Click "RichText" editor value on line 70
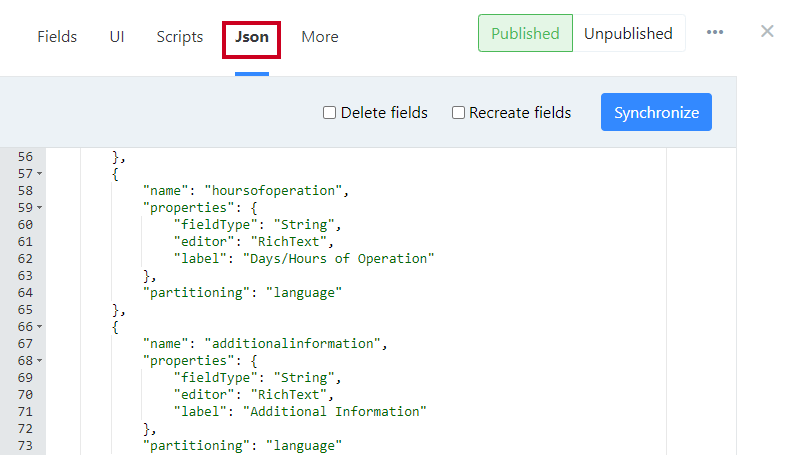 (x=288, y=395)
